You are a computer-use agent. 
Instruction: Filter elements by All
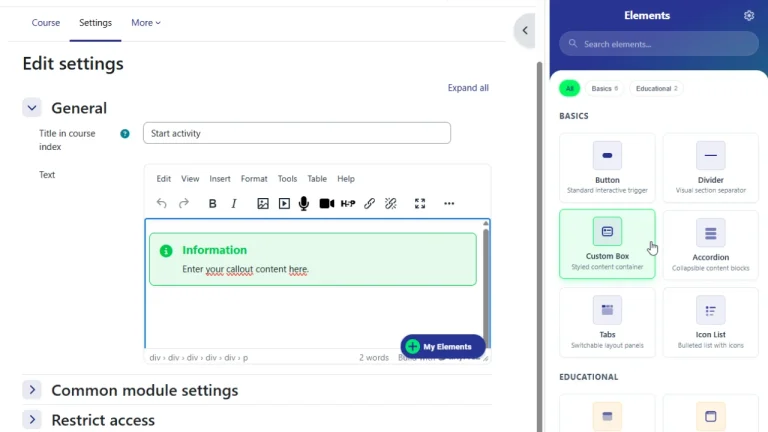coord(570,89)
